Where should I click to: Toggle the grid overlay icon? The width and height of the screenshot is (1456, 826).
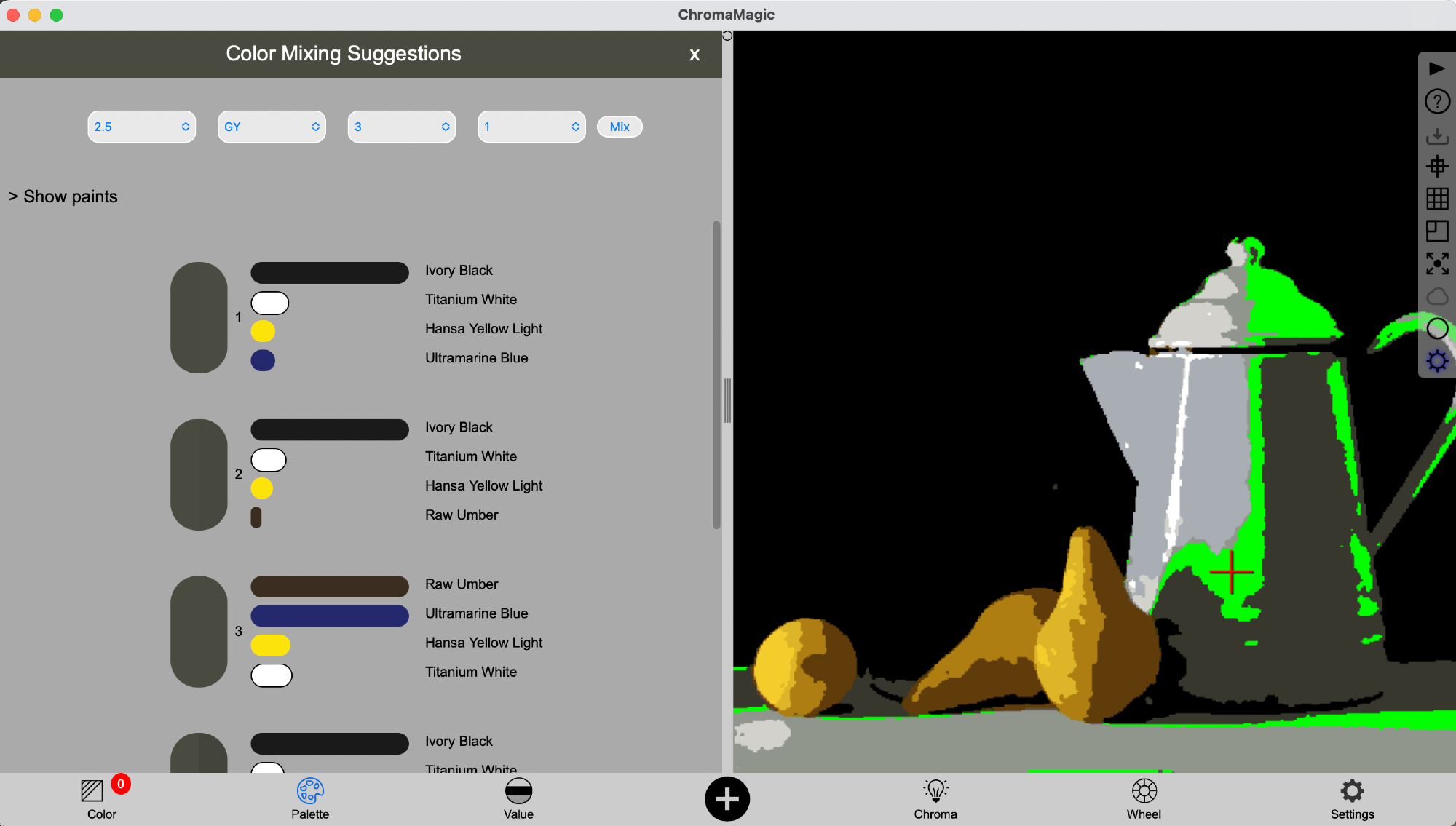1437,199
